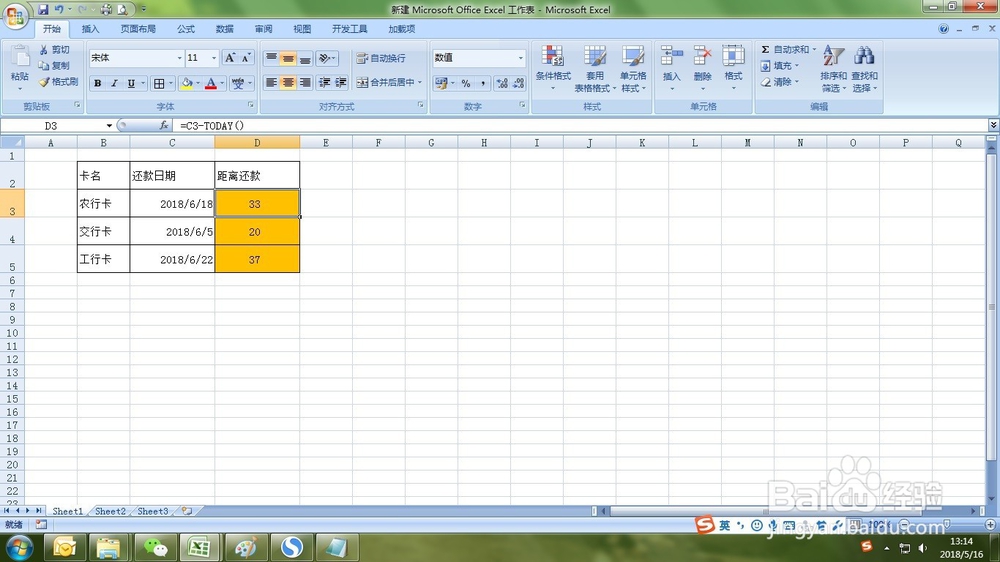
Task: Toggle italic formatting
Action: point(114,83)
